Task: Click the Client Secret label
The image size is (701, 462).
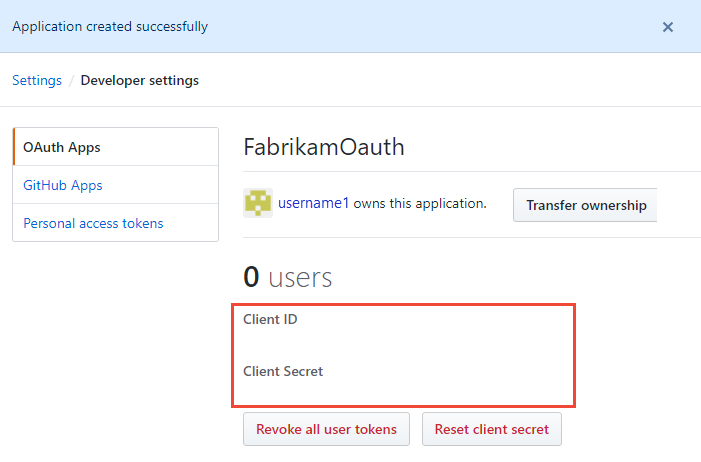Action: (x=283, y=371)
